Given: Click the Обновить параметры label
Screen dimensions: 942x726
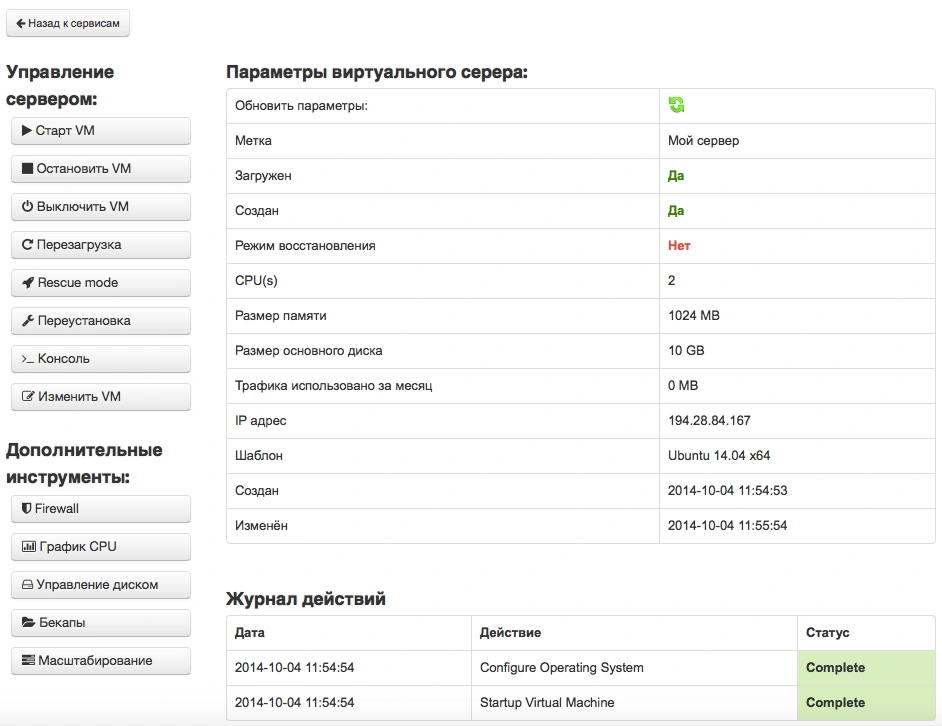Looking at the screenshot, I should pos(301,106).
